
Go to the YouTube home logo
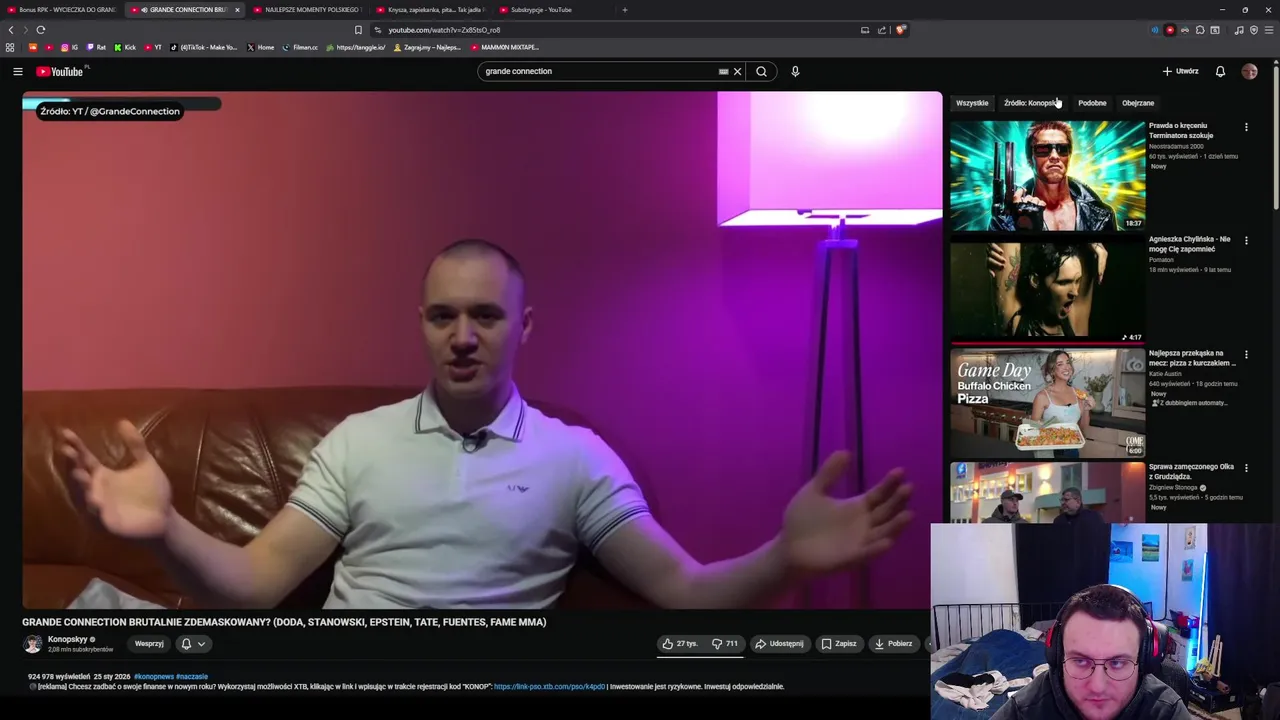click(60, 71)
